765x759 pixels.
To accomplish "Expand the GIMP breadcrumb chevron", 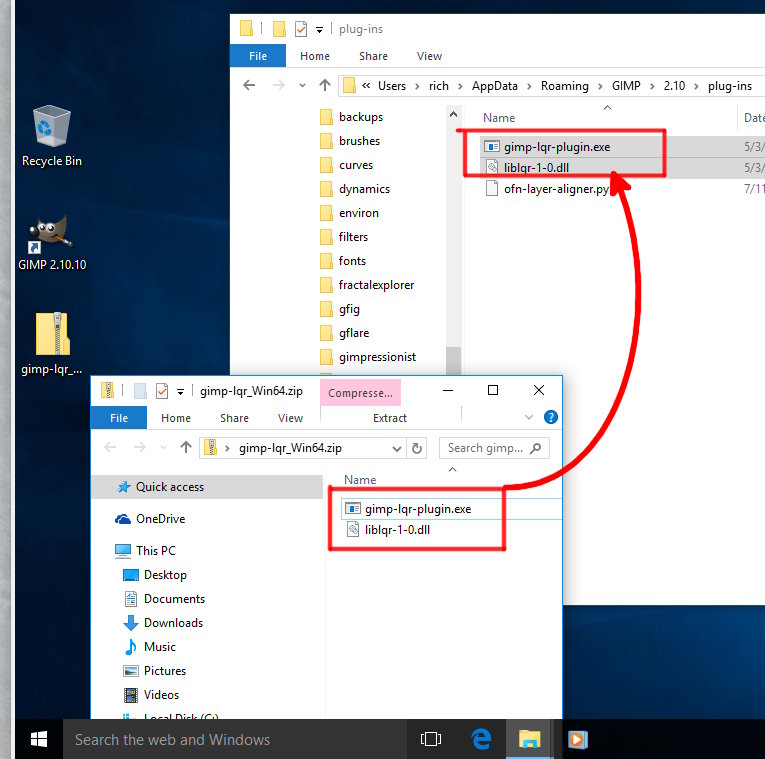I will click(x=652, y=86).
